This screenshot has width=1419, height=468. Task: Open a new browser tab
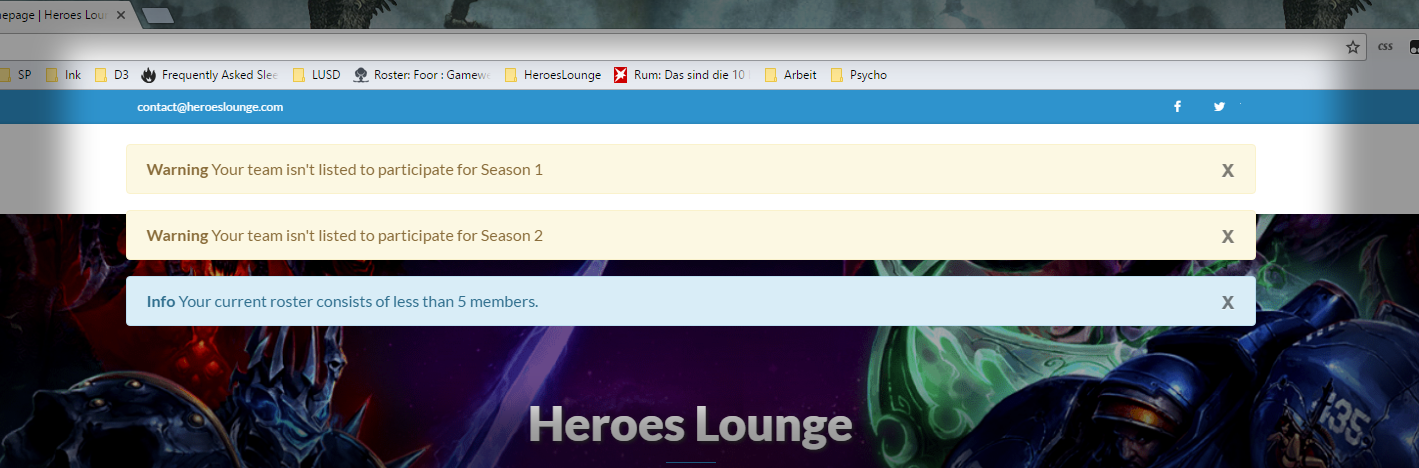pyautogui.click(x=158, y=16)
